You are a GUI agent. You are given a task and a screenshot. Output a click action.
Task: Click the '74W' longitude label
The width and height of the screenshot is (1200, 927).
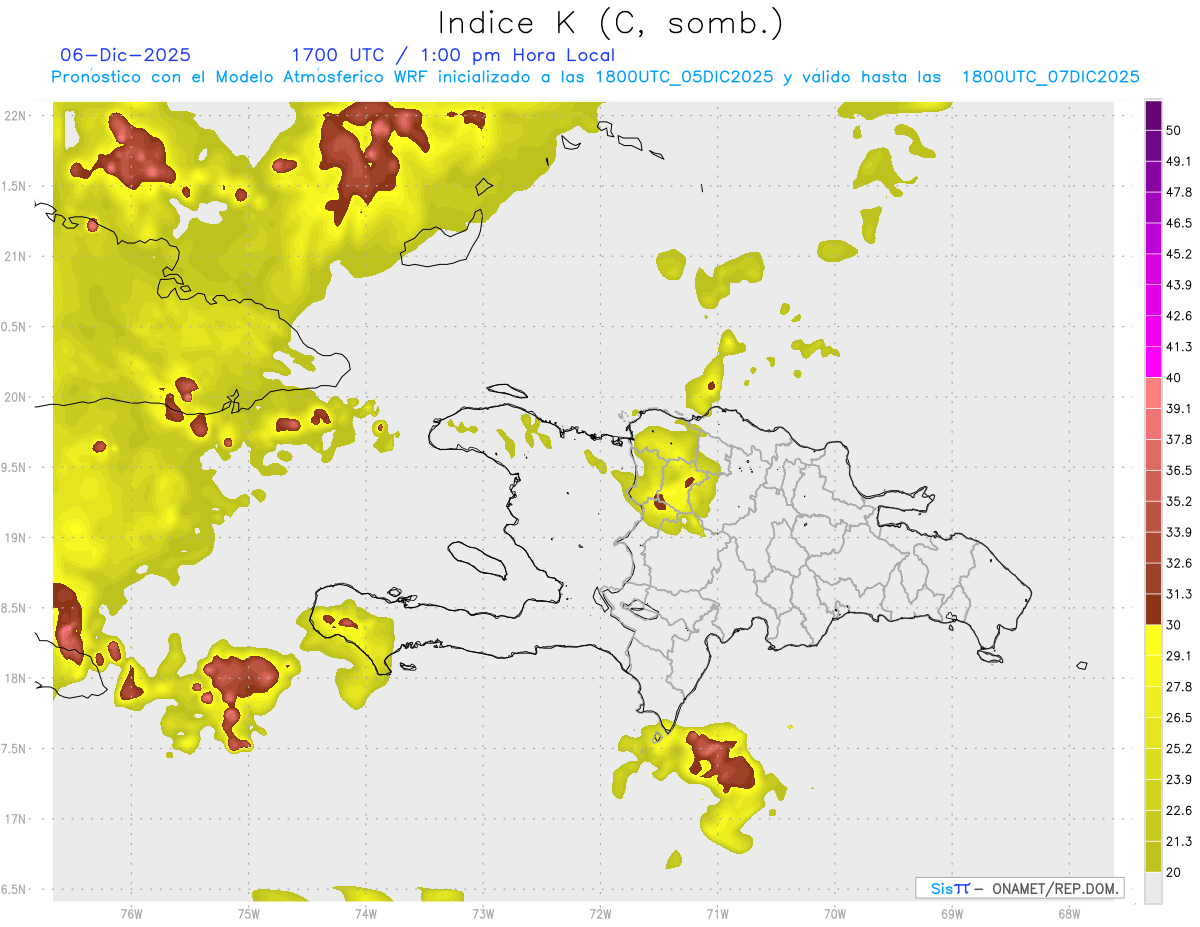coord(365,913)
